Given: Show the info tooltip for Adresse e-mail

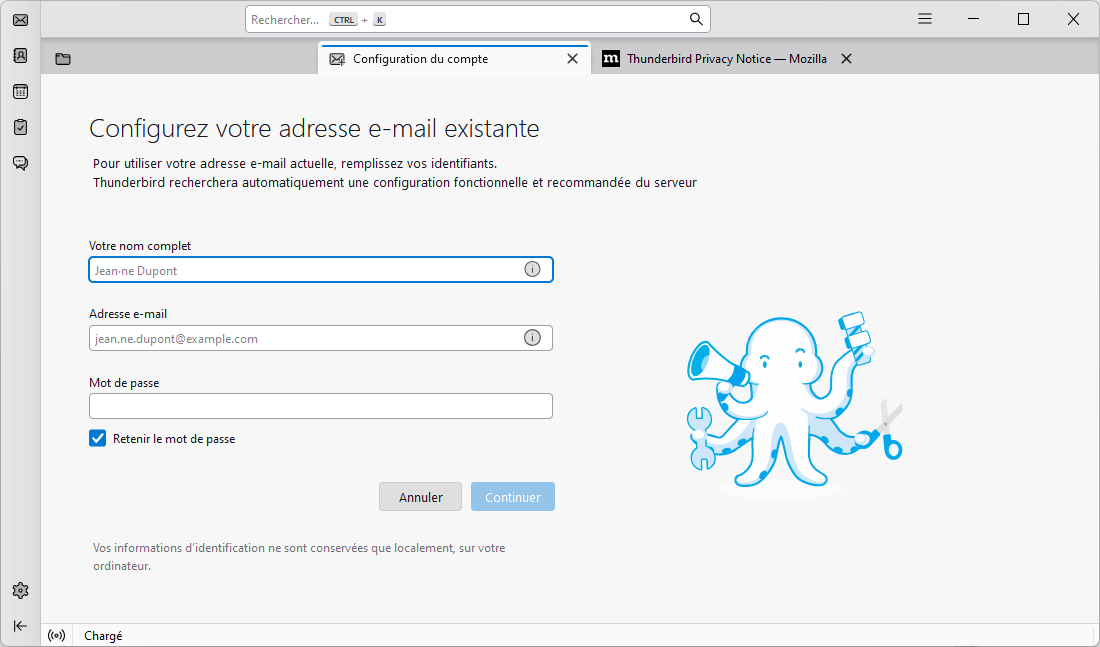Looking at the screenshot, I should coord(531,338).
